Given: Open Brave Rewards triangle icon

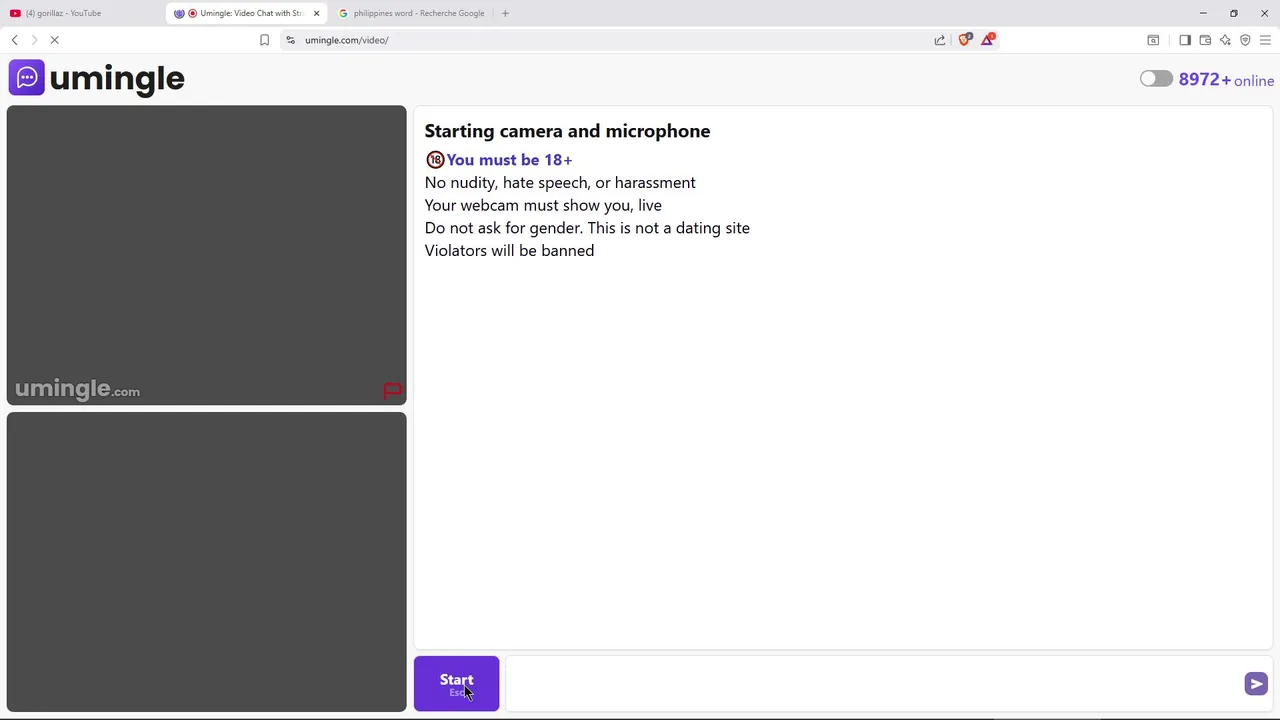Looking at the screenshot, I should pos(988,40).
